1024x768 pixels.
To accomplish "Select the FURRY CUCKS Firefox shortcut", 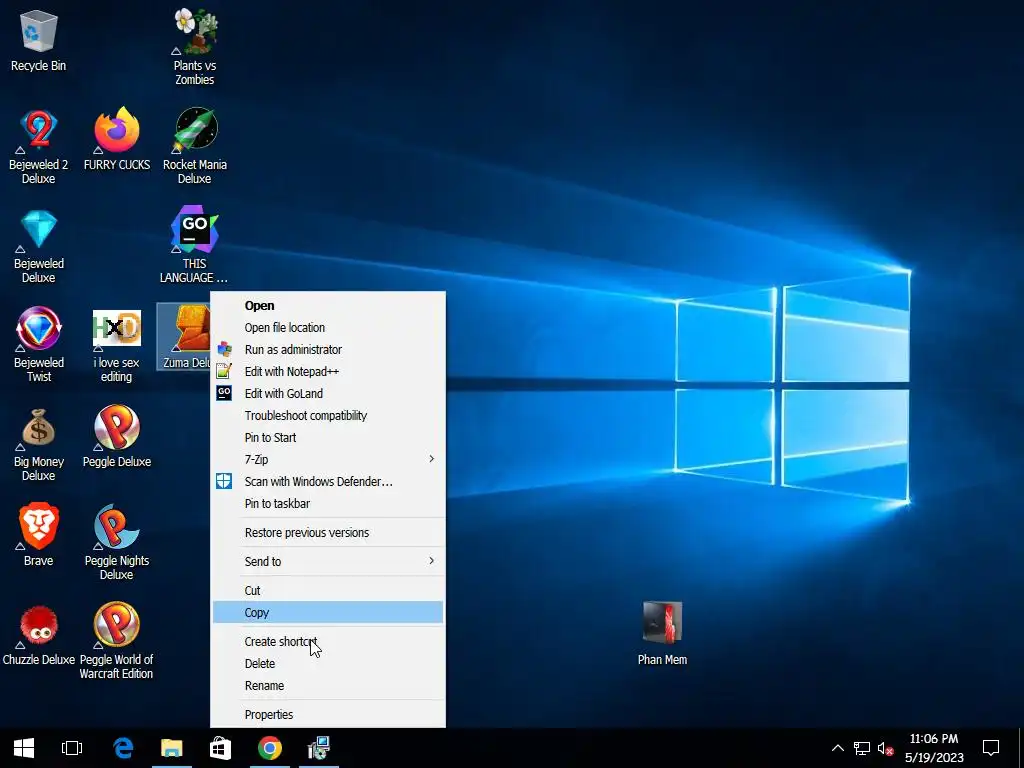I will click(117, 140).
